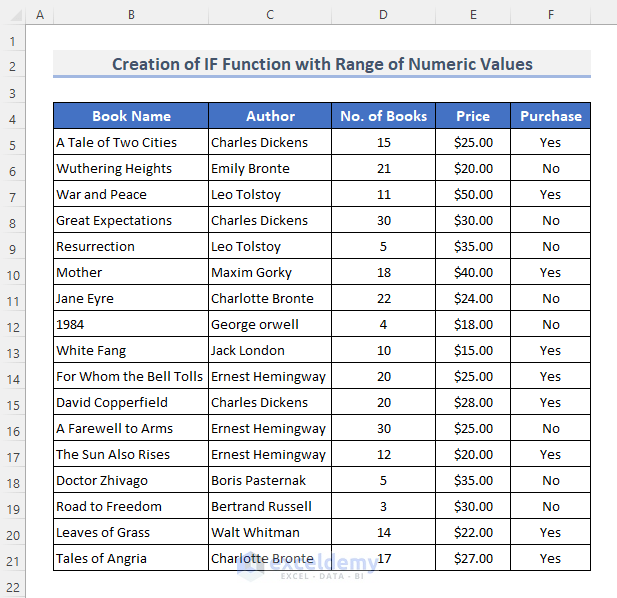Viewport: 617px width, 598px height.
Task: Select the Maxim Gorky author cell
Action: pyautogui.click(x=270, y=273)
